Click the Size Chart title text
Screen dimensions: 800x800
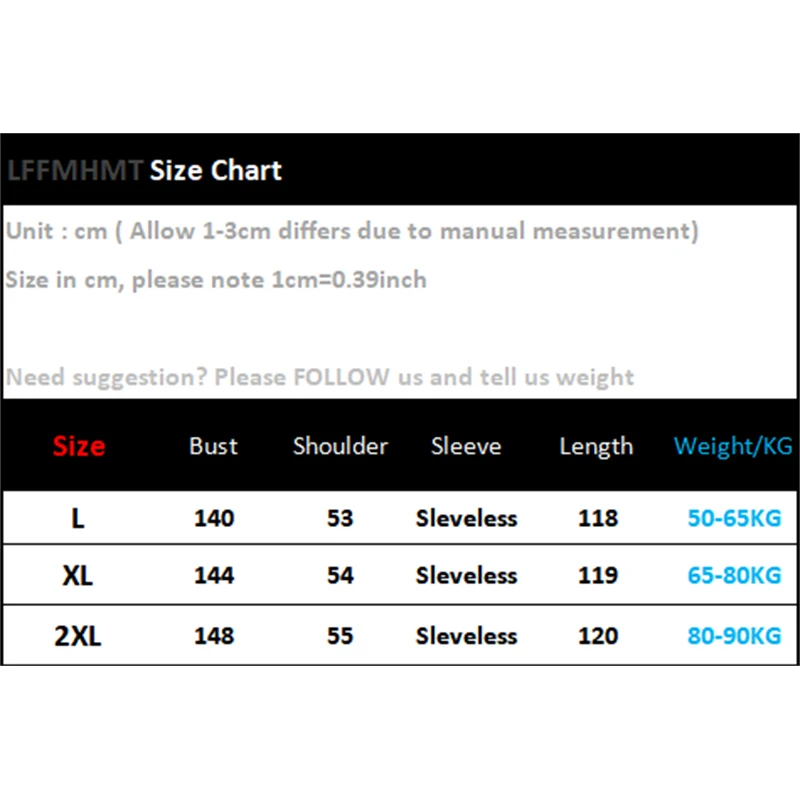click(216, 171)
